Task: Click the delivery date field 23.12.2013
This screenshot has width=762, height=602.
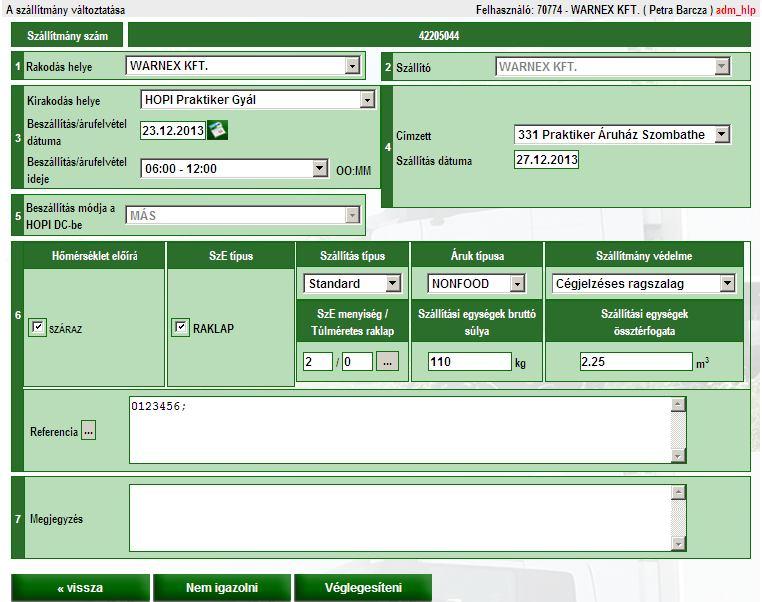Action: 173,131
